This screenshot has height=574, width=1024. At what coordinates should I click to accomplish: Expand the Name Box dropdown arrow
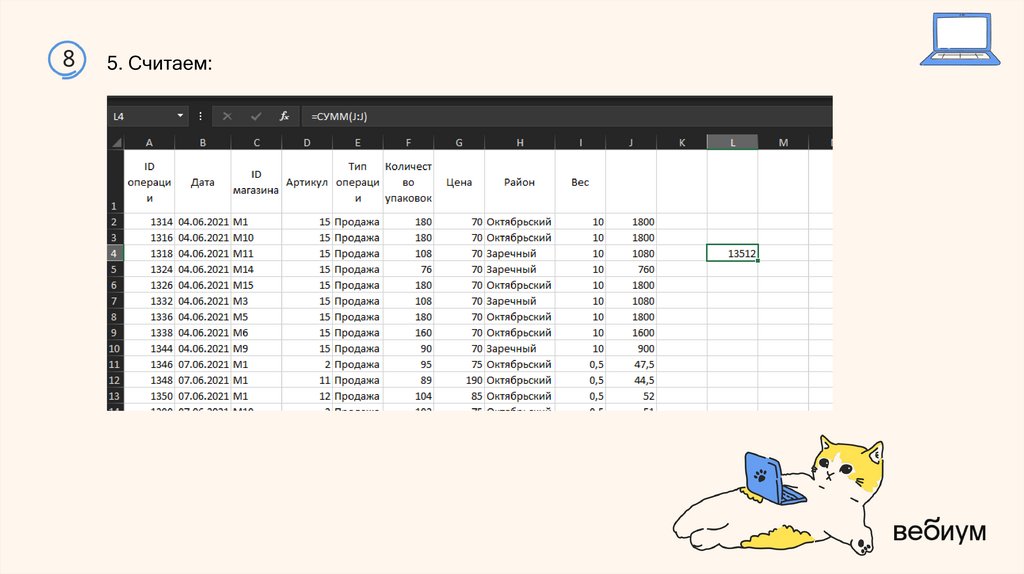tap(180, 116)
